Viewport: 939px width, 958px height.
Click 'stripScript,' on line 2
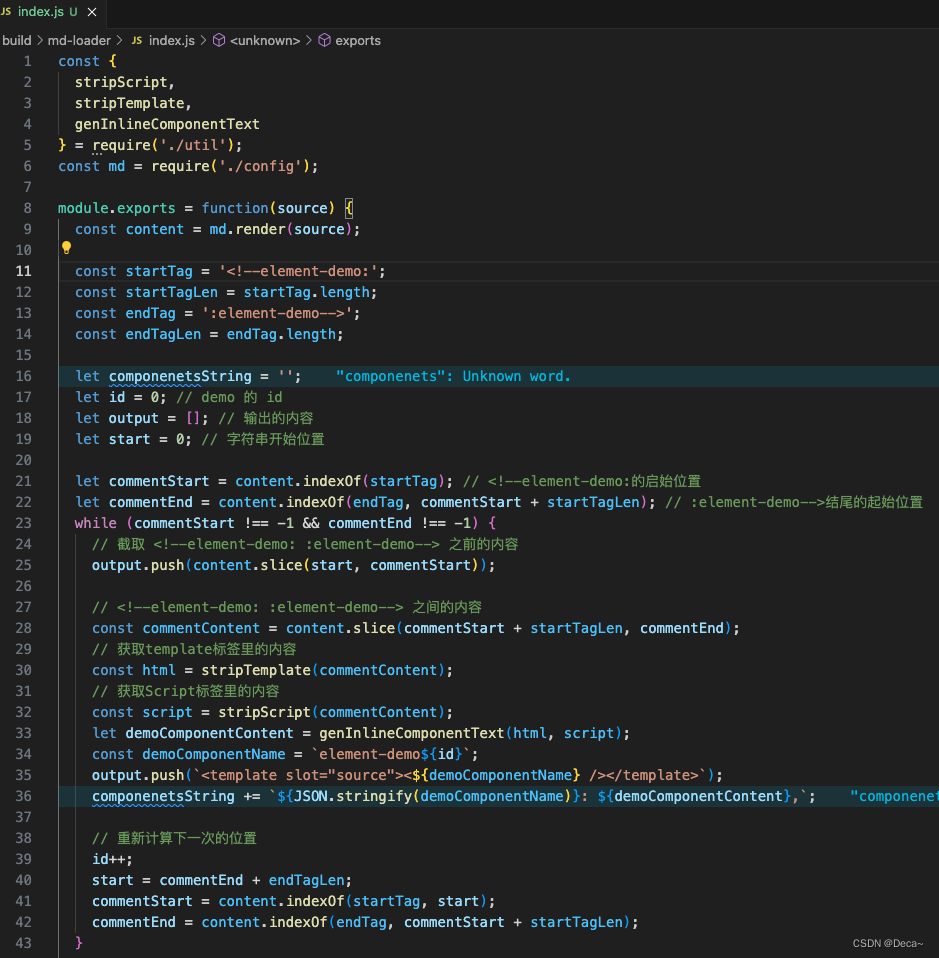[x=125, y=82]
